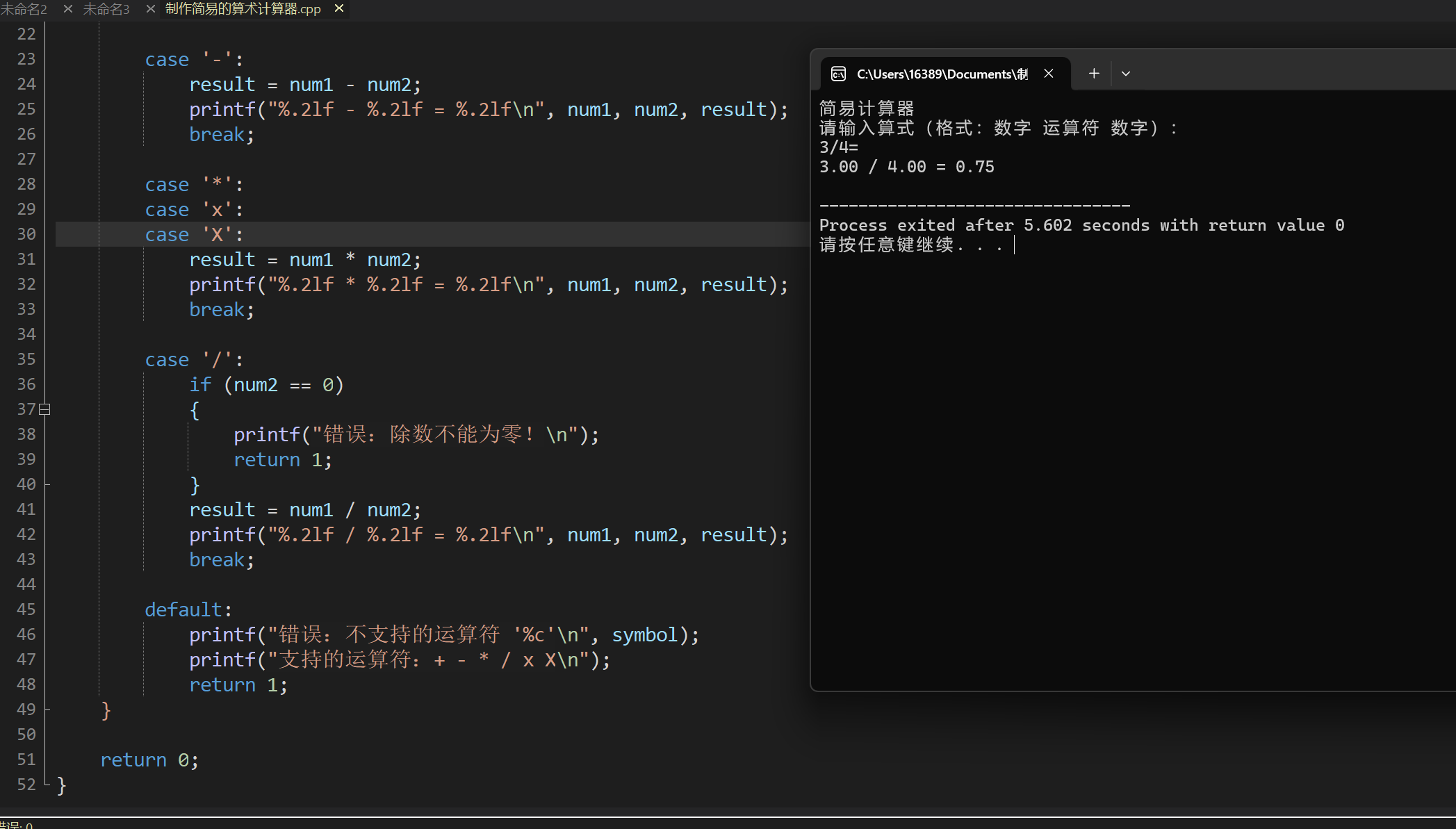Expand the terminal profiles dropdown chevron
This screenshot has width=1456, height=829.
pos(1126,74)
